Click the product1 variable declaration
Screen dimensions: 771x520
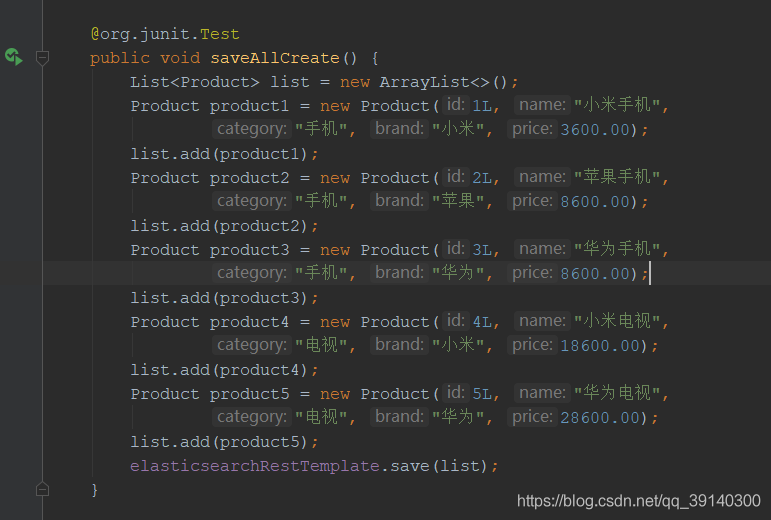(x=249, y=106)
